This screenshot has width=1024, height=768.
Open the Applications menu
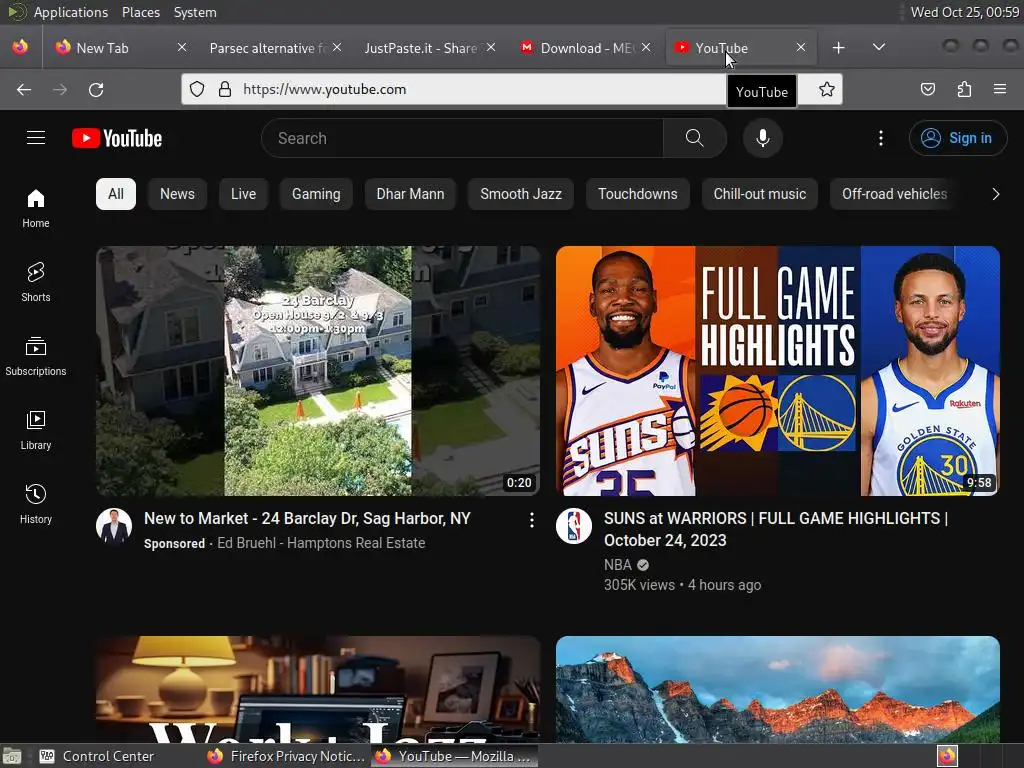tap(71, 12)
